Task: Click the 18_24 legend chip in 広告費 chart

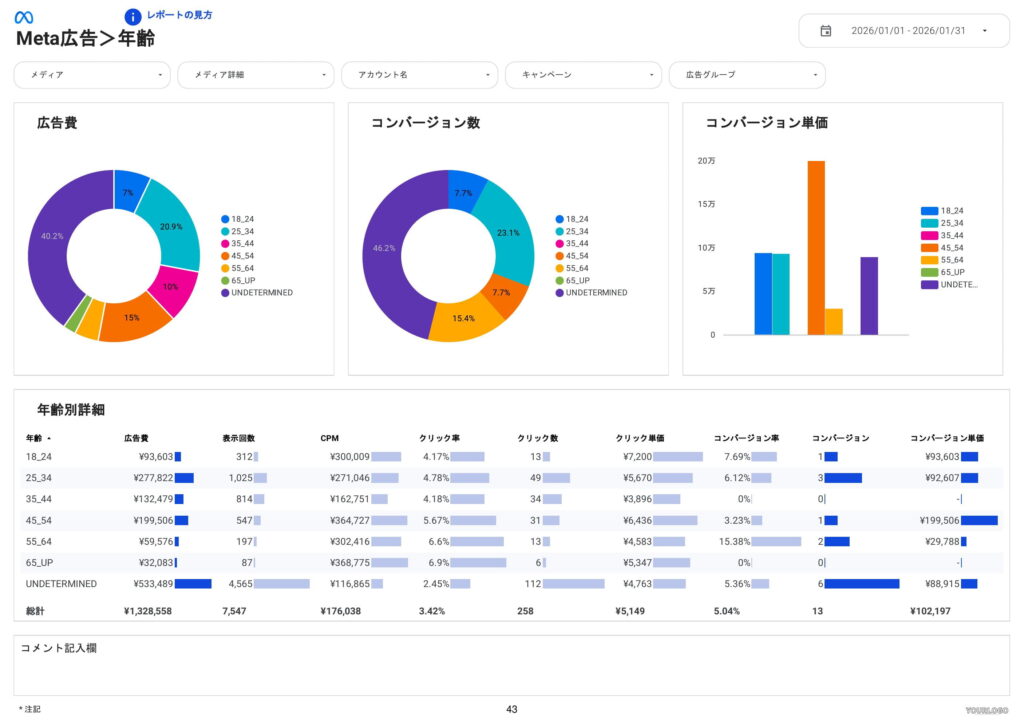Action: [236, 218]
